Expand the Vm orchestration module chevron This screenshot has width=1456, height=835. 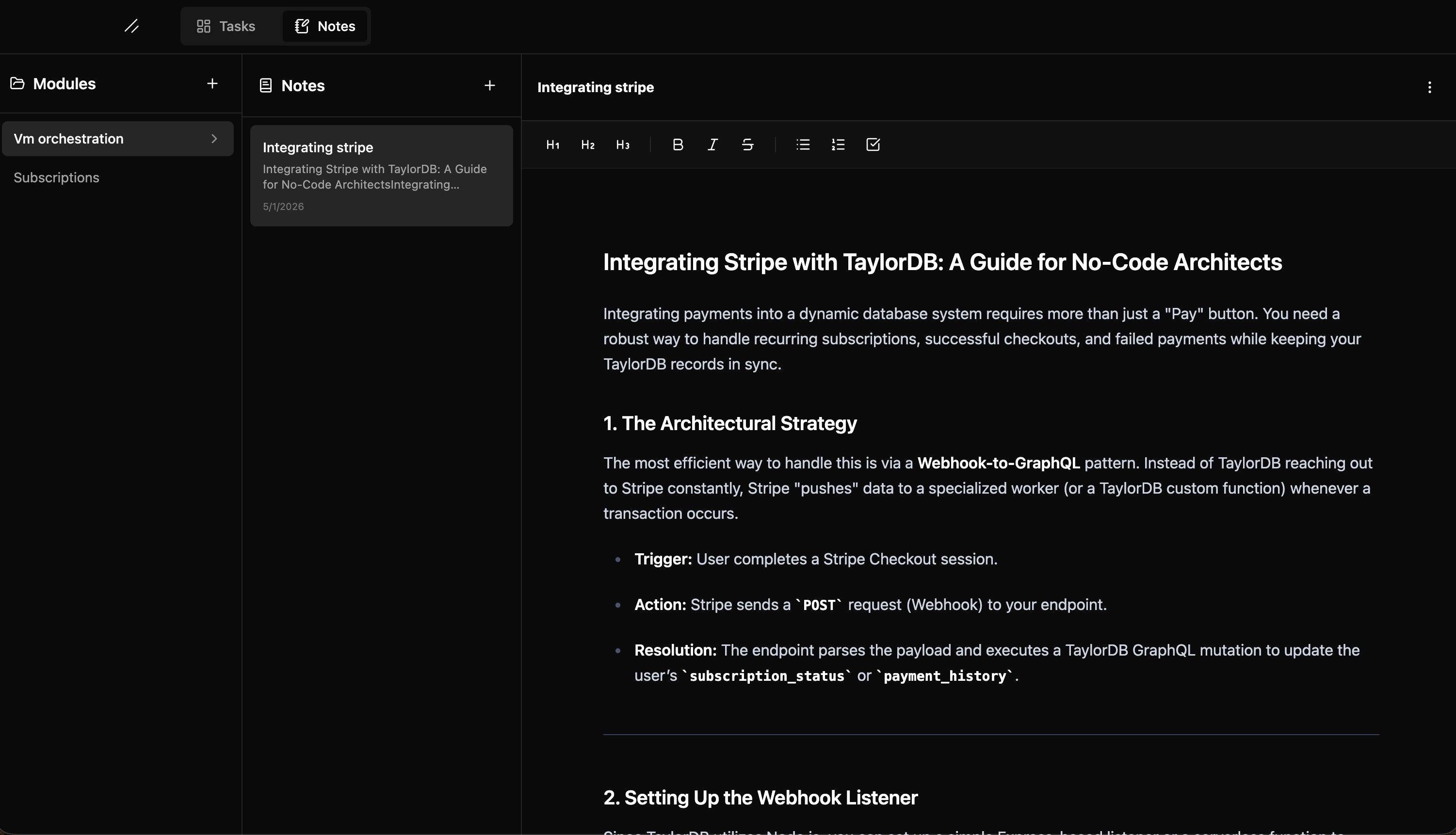click(214, 139)
